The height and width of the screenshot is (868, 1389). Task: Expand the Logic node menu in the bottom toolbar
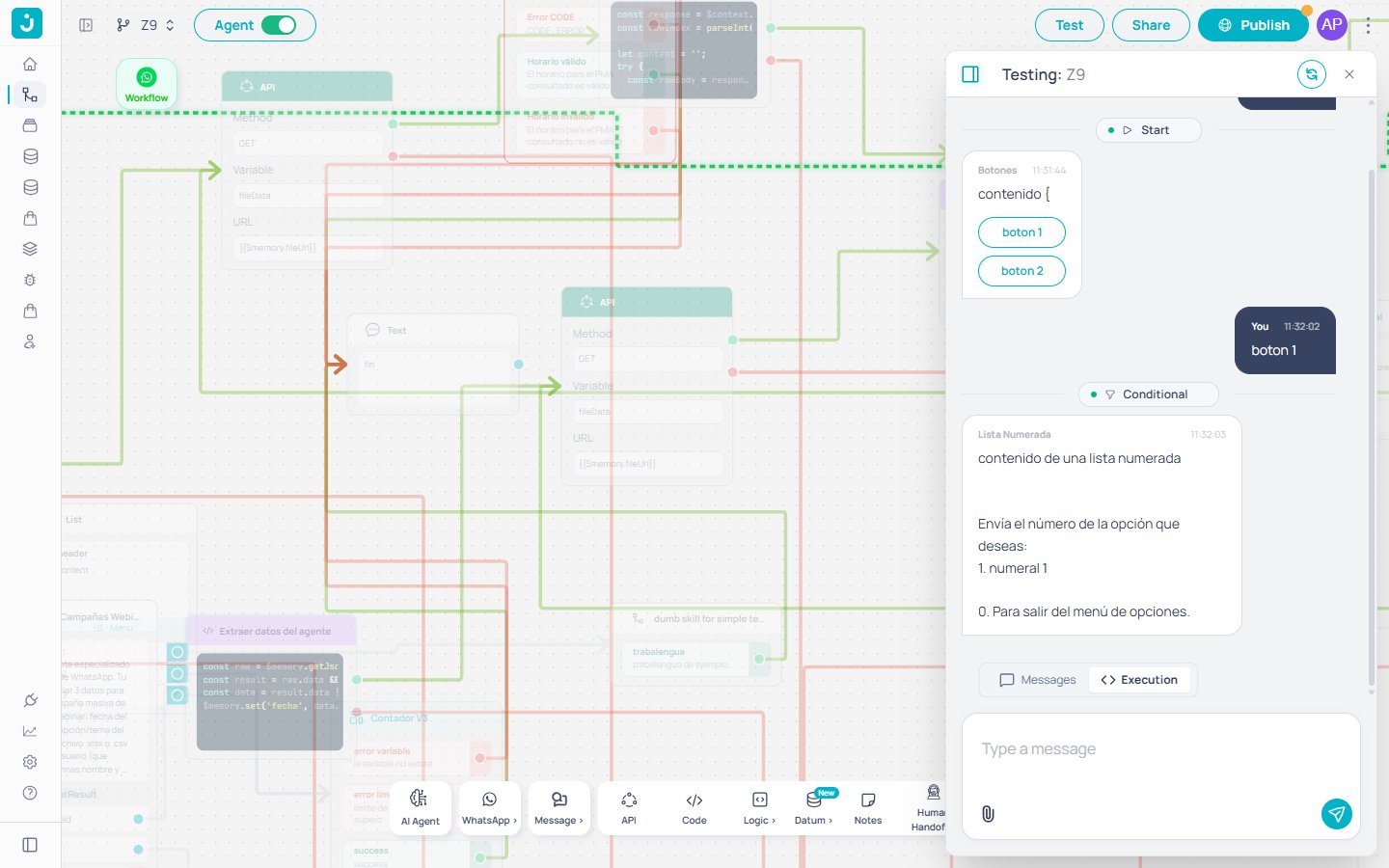759,808
